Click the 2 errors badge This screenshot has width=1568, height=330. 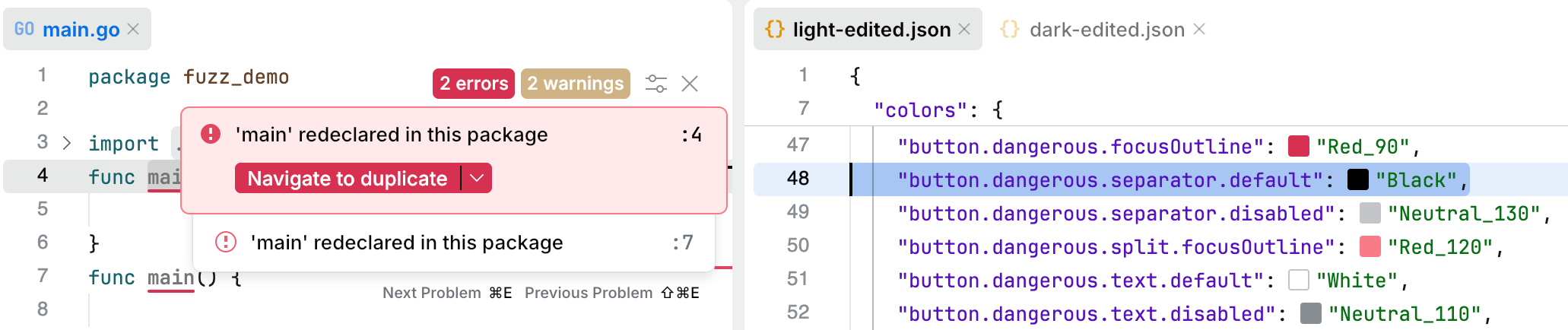474,84
